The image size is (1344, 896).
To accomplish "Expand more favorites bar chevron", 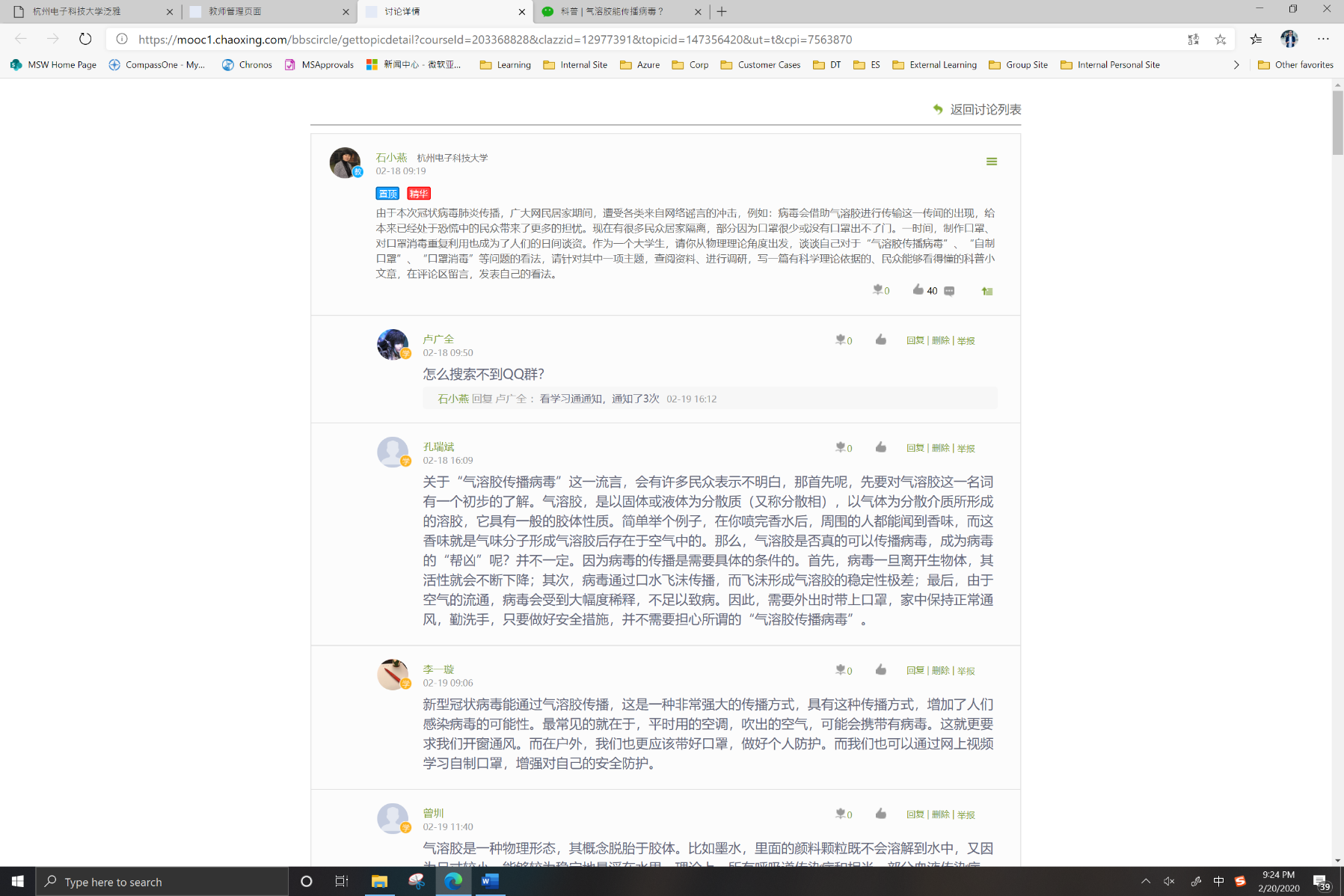I will pyautogui.click(x=1236, y=65).
